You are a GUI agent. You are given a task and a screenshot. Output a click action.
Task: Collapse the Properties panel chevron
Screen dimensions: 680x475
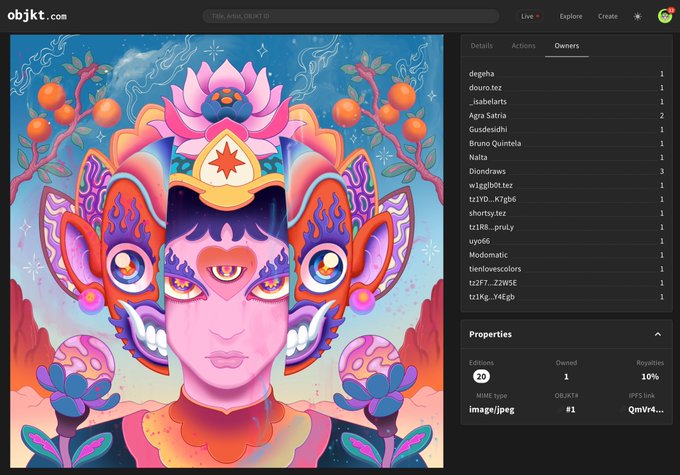(x=658, y=334)
